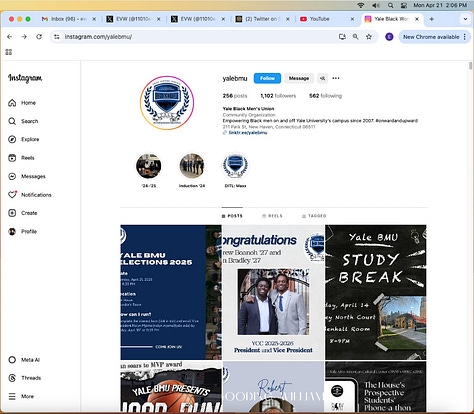The image size is (474, 414).
Task: Open the Congratulations YCC President post
Action: [273, 292]
